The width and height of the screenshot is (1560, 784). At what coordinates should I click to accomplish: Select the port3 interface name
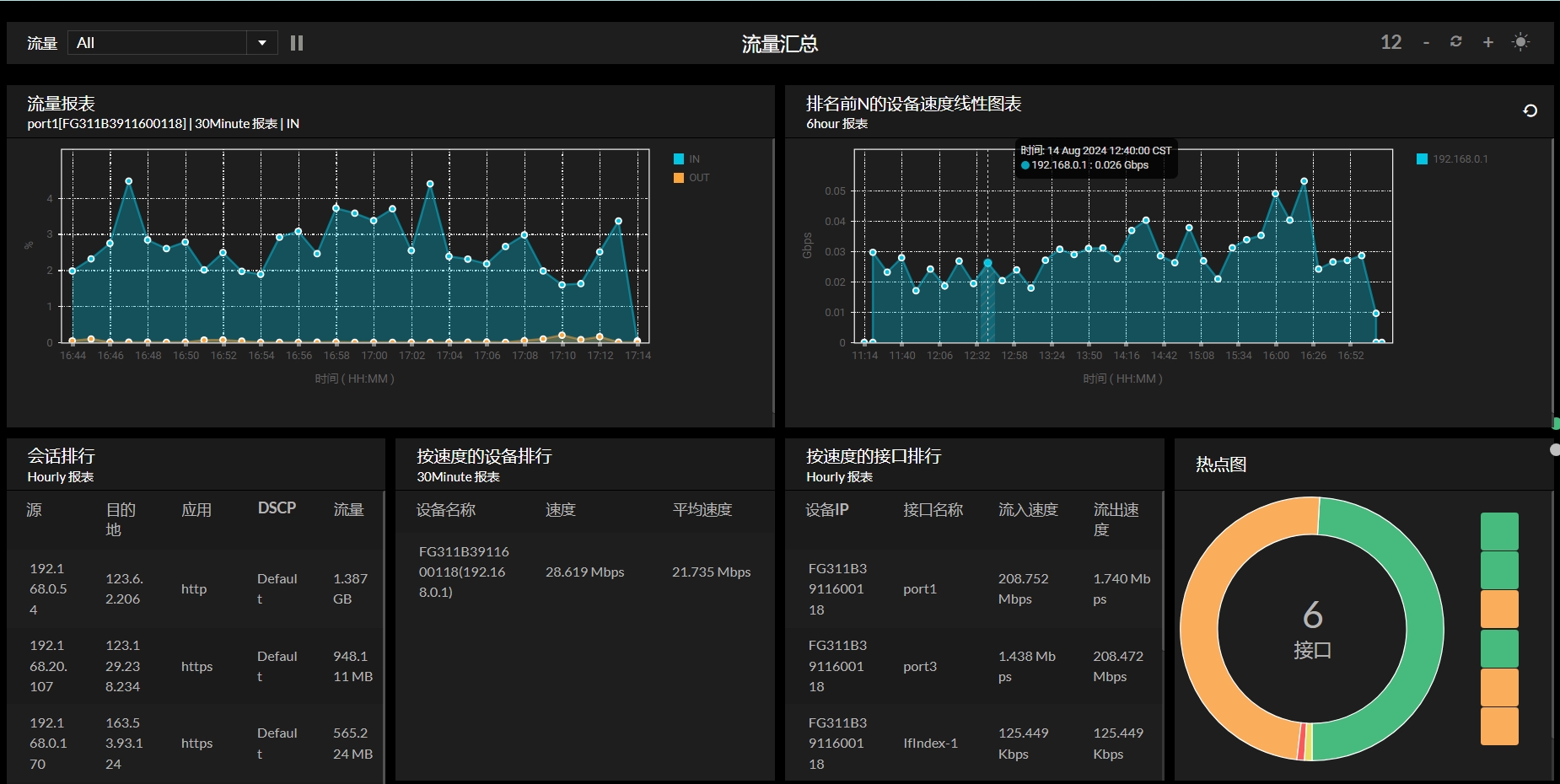(x=920, y=666)
